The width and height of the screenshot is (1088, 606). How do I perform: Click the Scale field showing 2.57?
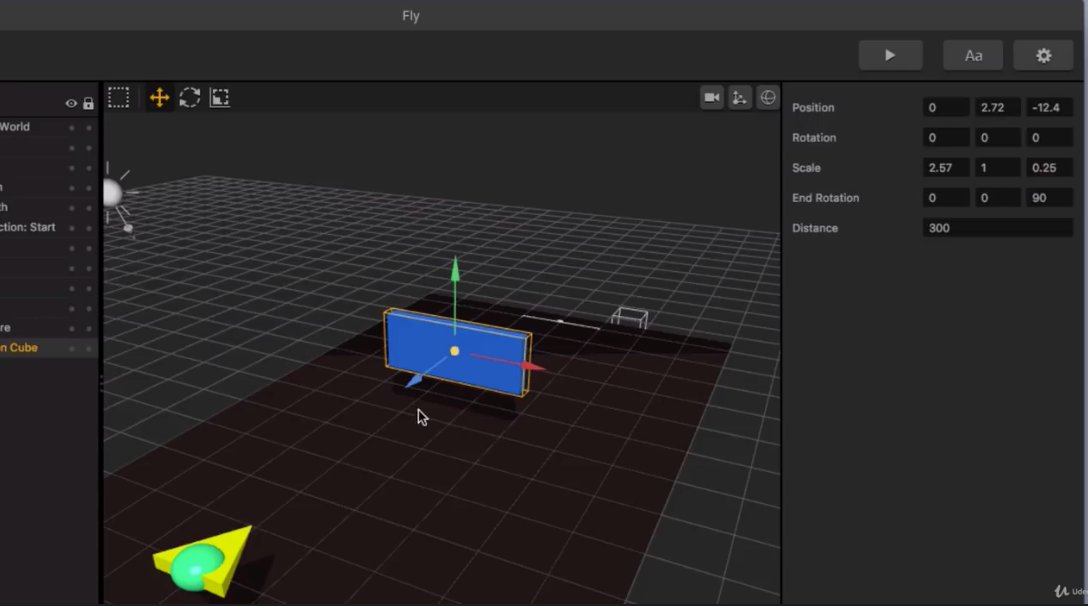tap(944, 167)
